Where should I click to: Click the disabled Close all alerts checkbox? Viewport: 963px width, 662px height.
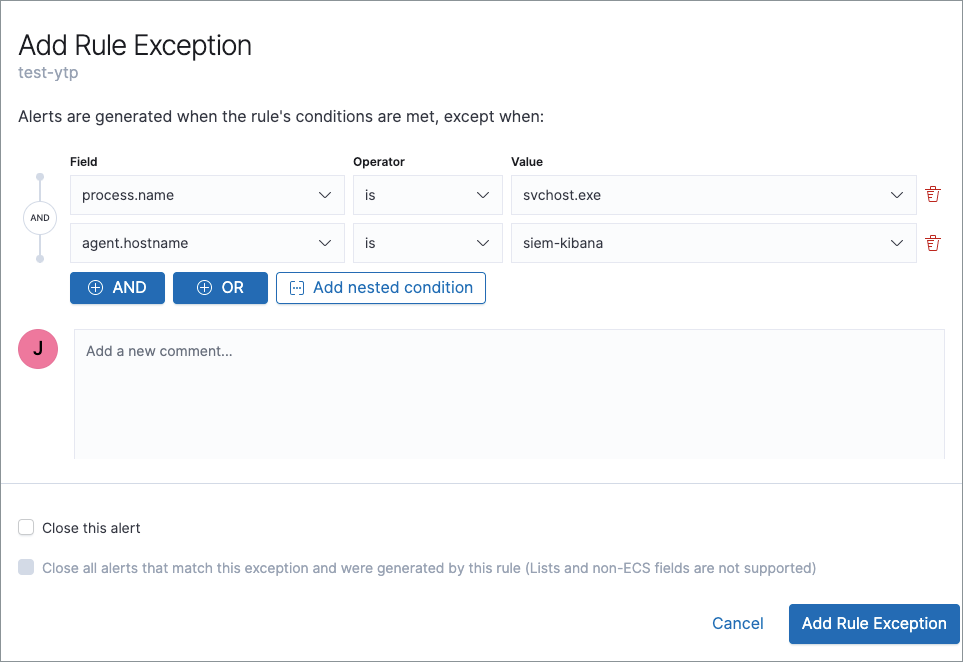25,567
